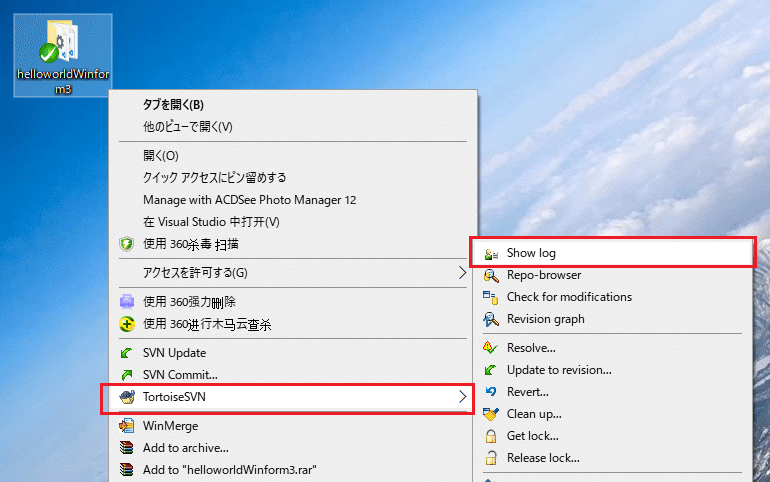
Task: Launch WinMerge from the context menu
Action: (x=170, y=426)
